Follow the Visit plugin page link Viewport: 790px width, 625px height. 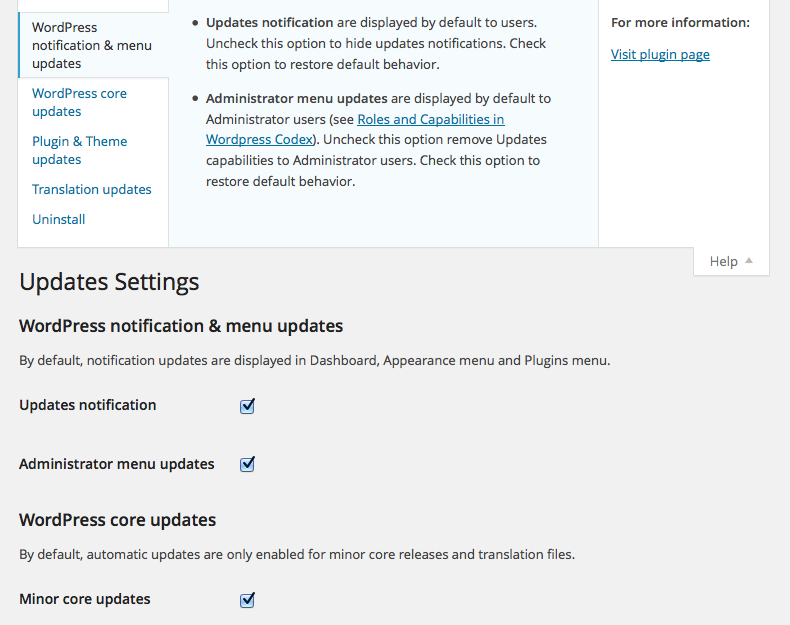[x=660, y=54]
